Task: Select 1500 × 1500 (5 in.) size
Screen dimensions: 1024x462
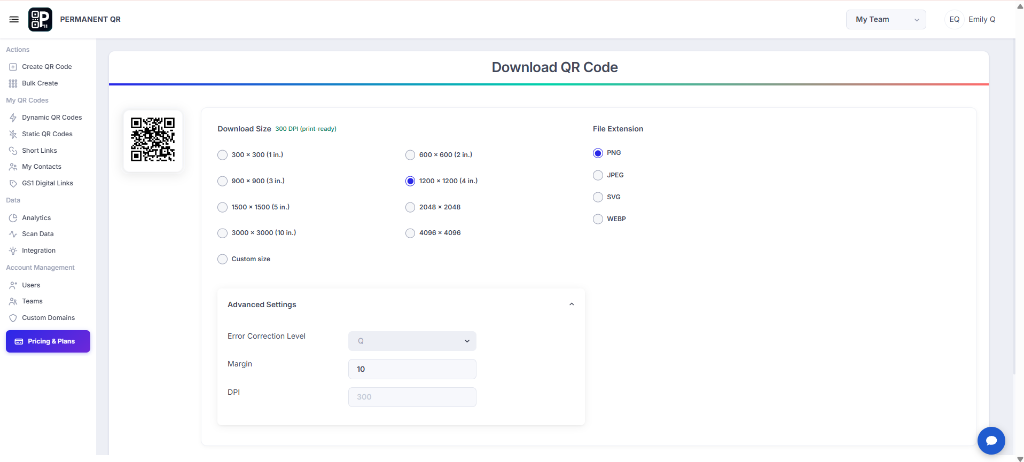Action: click(222, 207)
